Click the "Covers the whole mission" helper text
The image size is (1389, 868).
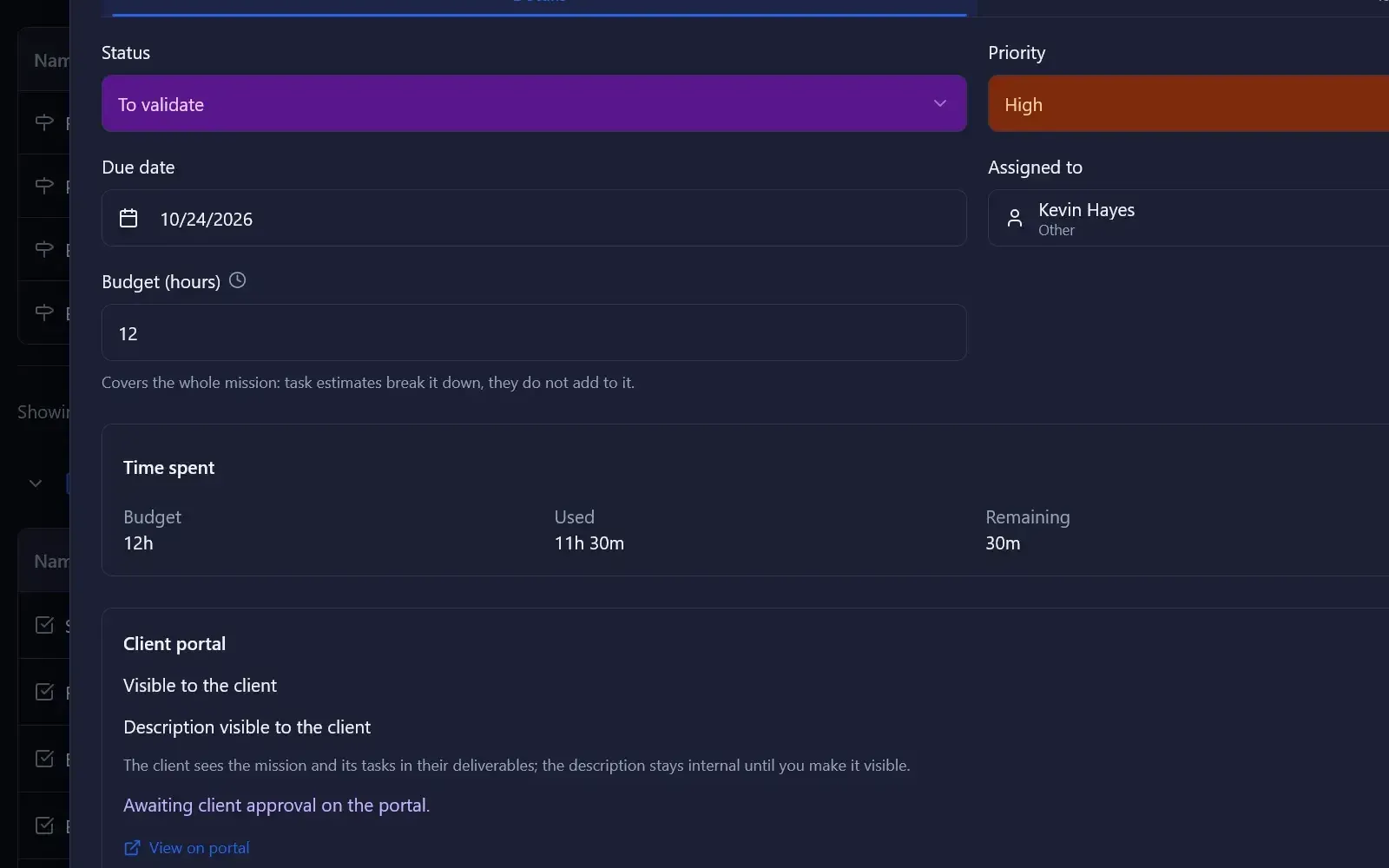(368, 383)
